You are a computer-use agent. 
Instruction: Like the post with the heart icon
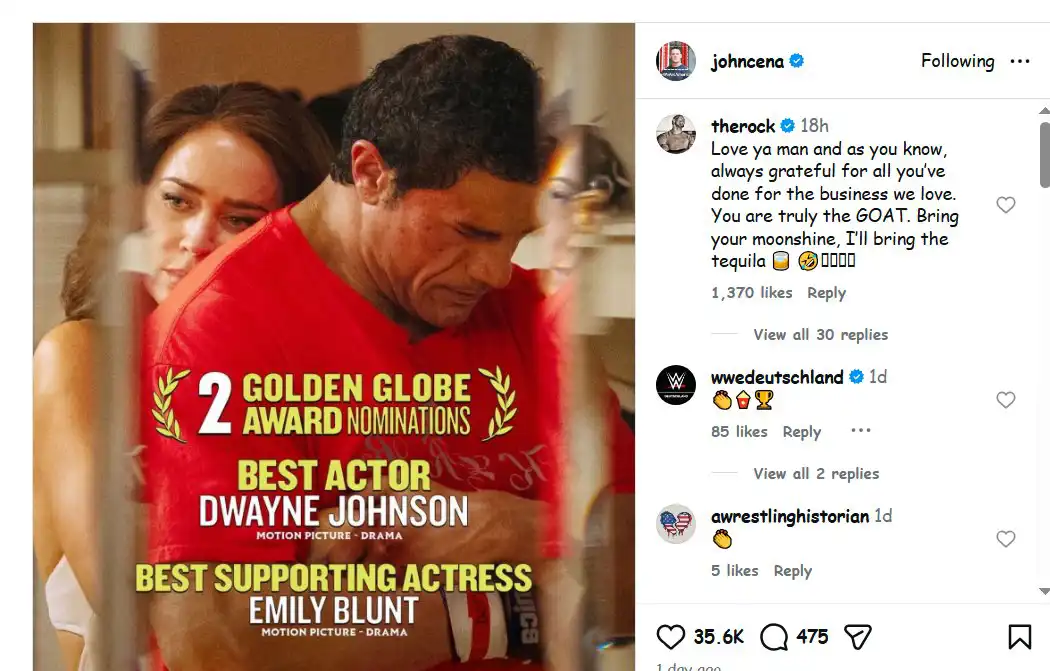[x=670, y=637]
